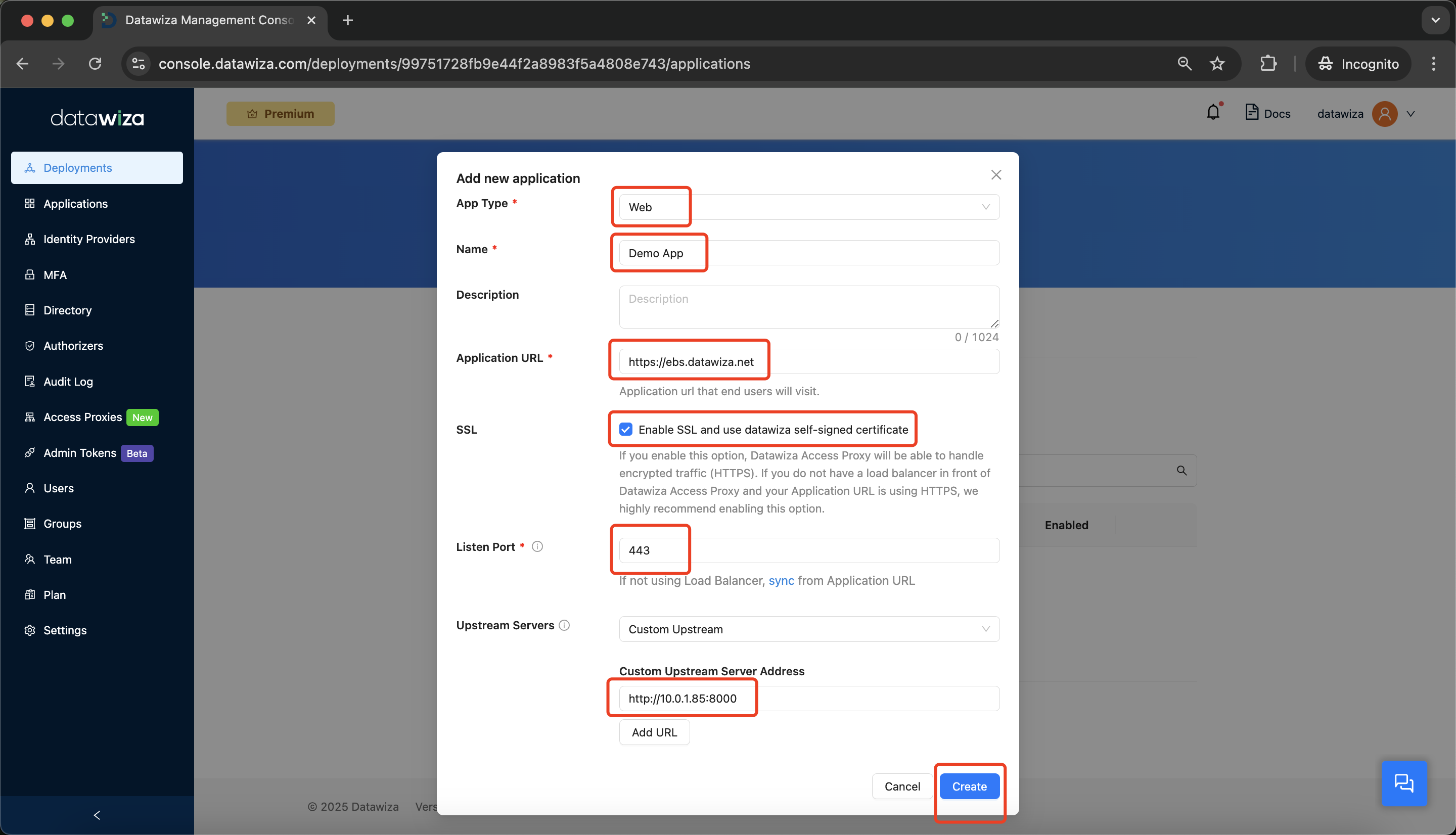Click the browser zoom magnifier icon
Viewport: 1456px width, 835px height.
[x=1184, y=64]
